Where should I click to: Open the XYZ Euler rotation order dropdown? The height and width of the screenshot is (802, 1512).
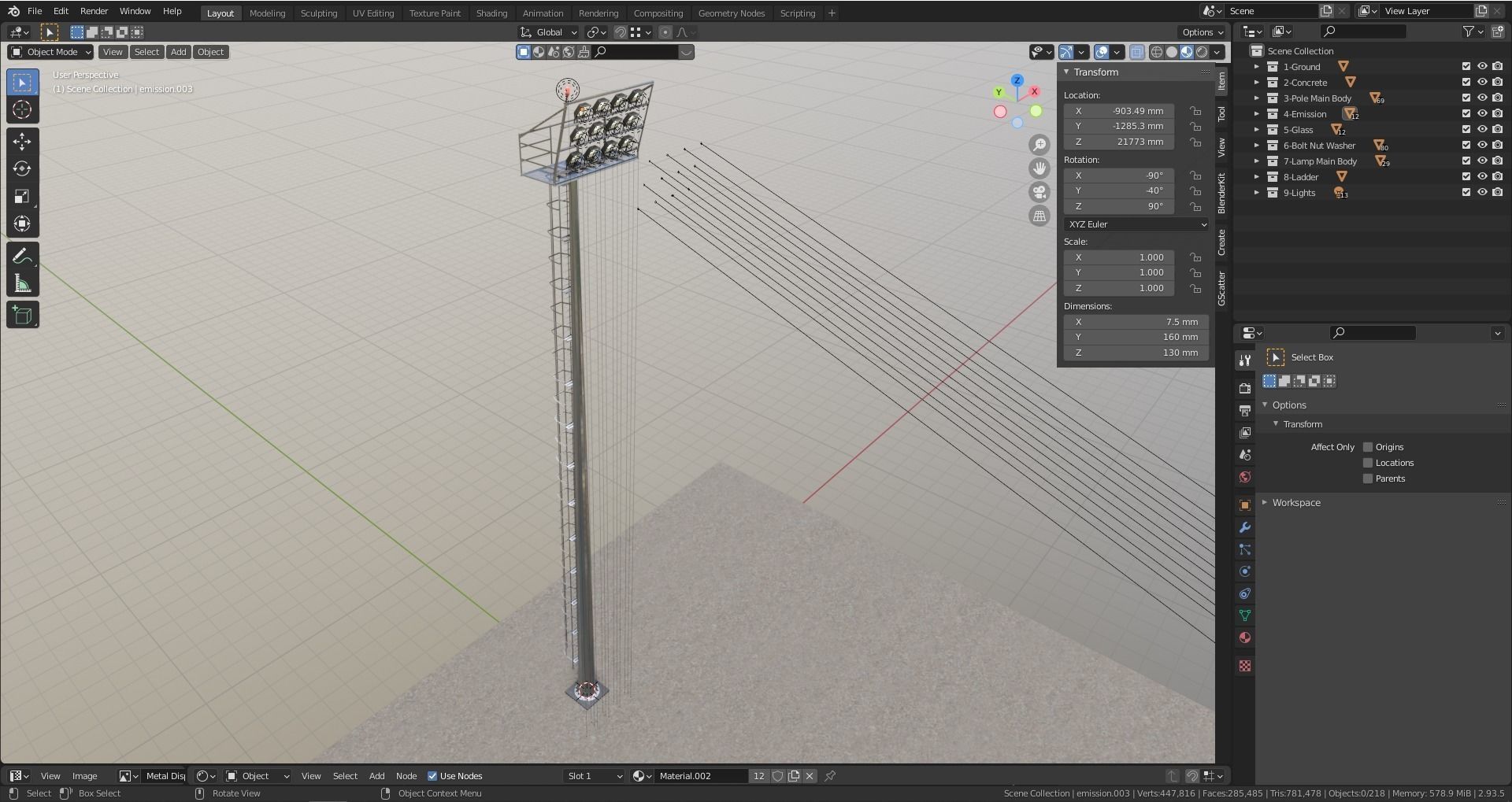tap(1135, 224)
